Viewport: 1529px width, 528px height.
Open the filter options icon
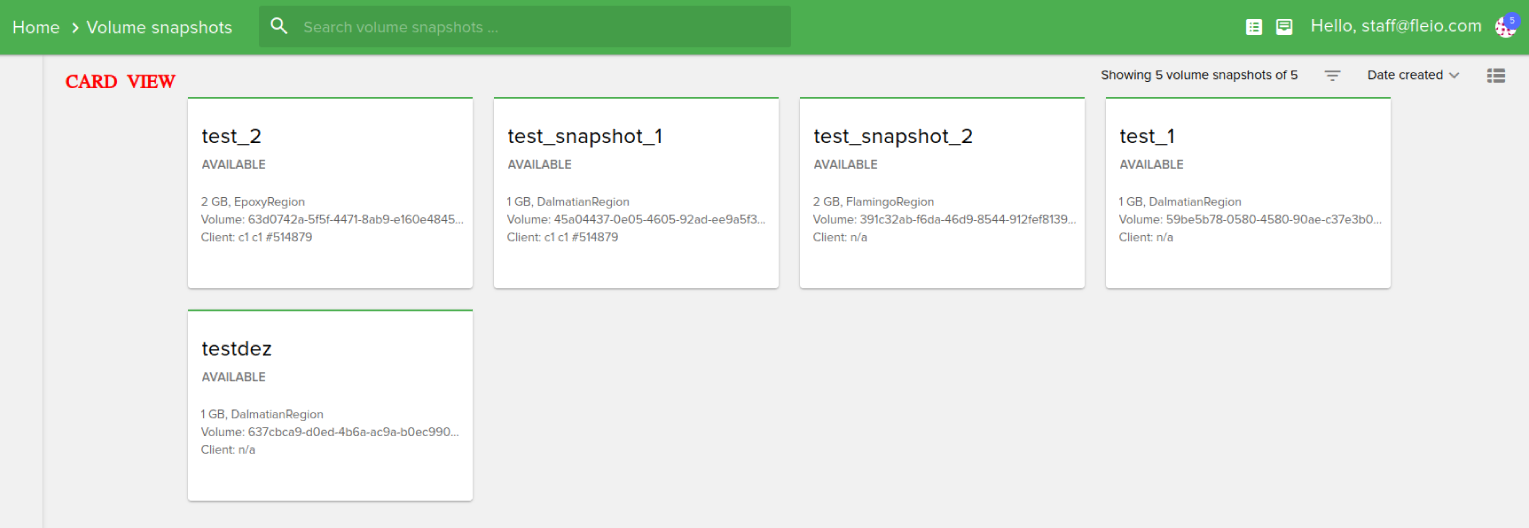pos(1332,75)
